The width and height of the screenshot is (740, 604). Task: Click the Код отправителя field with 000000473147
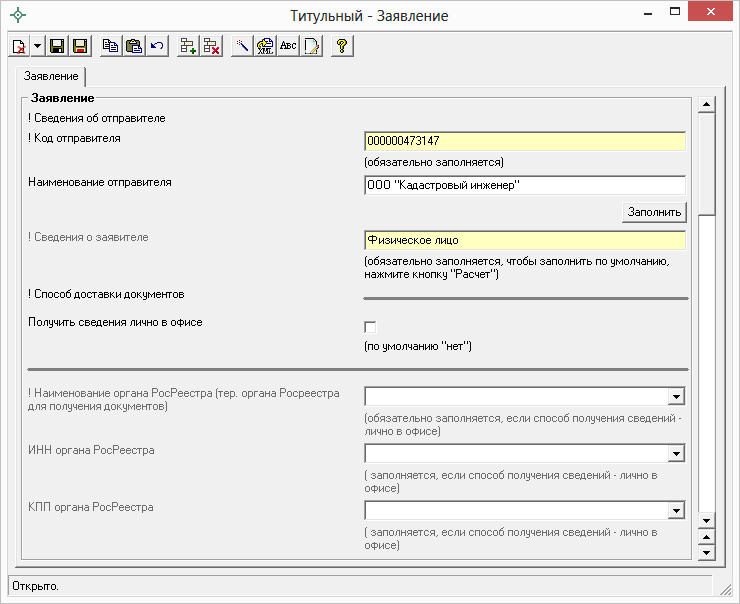(x=525, y=141)
